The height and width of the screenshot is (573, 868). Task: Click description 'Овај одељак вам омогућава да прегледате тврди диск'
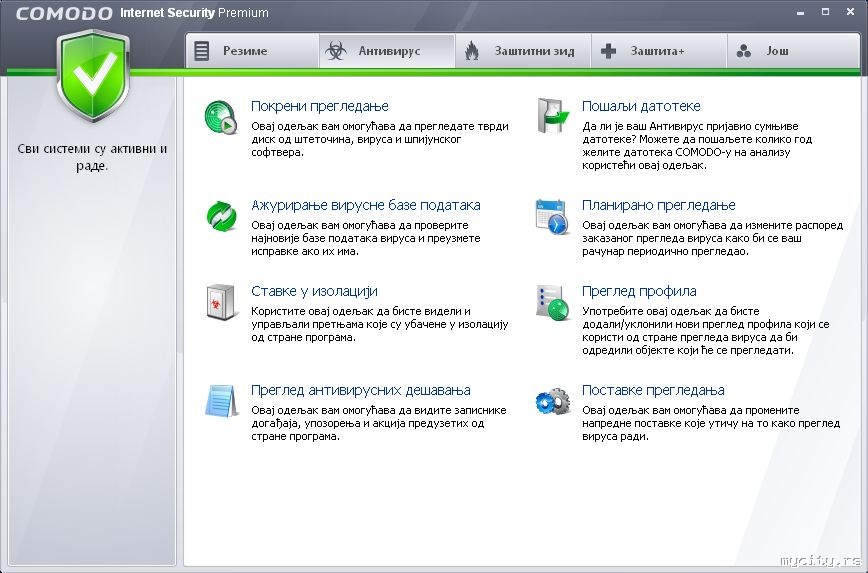[380, 139]
